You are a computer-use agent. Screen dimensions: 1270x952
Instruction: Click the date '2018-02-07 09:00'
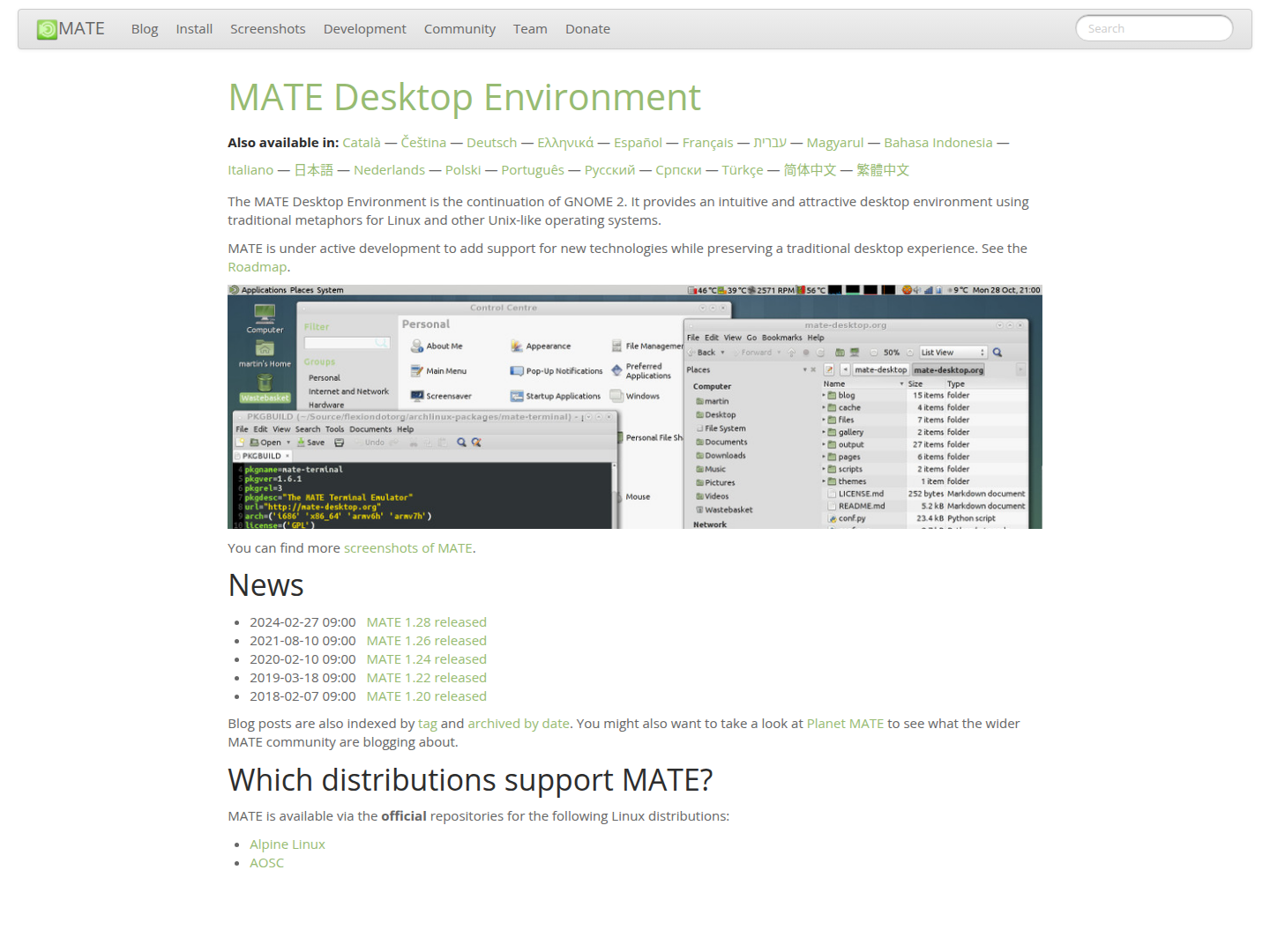point(303,696)
